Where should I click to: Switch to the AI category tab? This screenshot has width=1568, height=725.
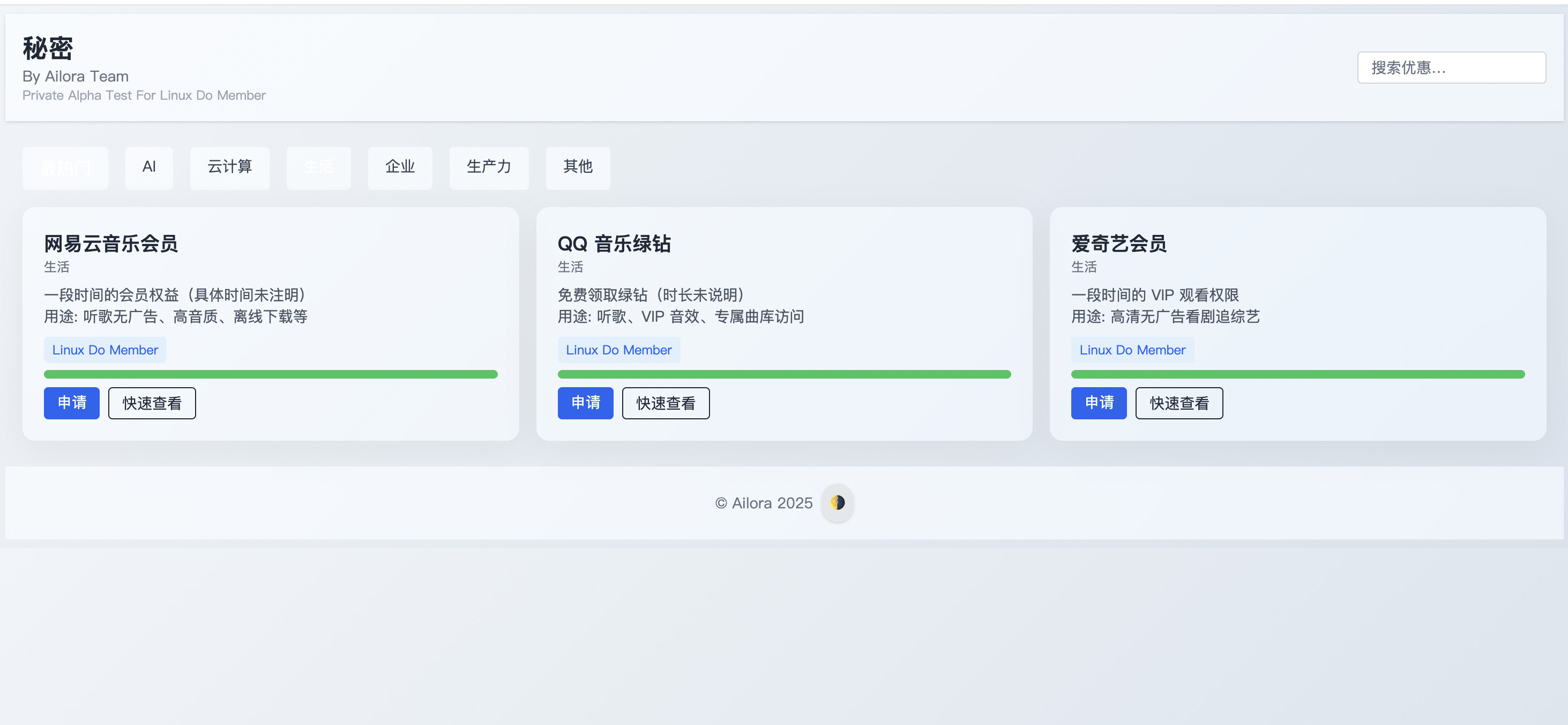(x=149, y=167)
